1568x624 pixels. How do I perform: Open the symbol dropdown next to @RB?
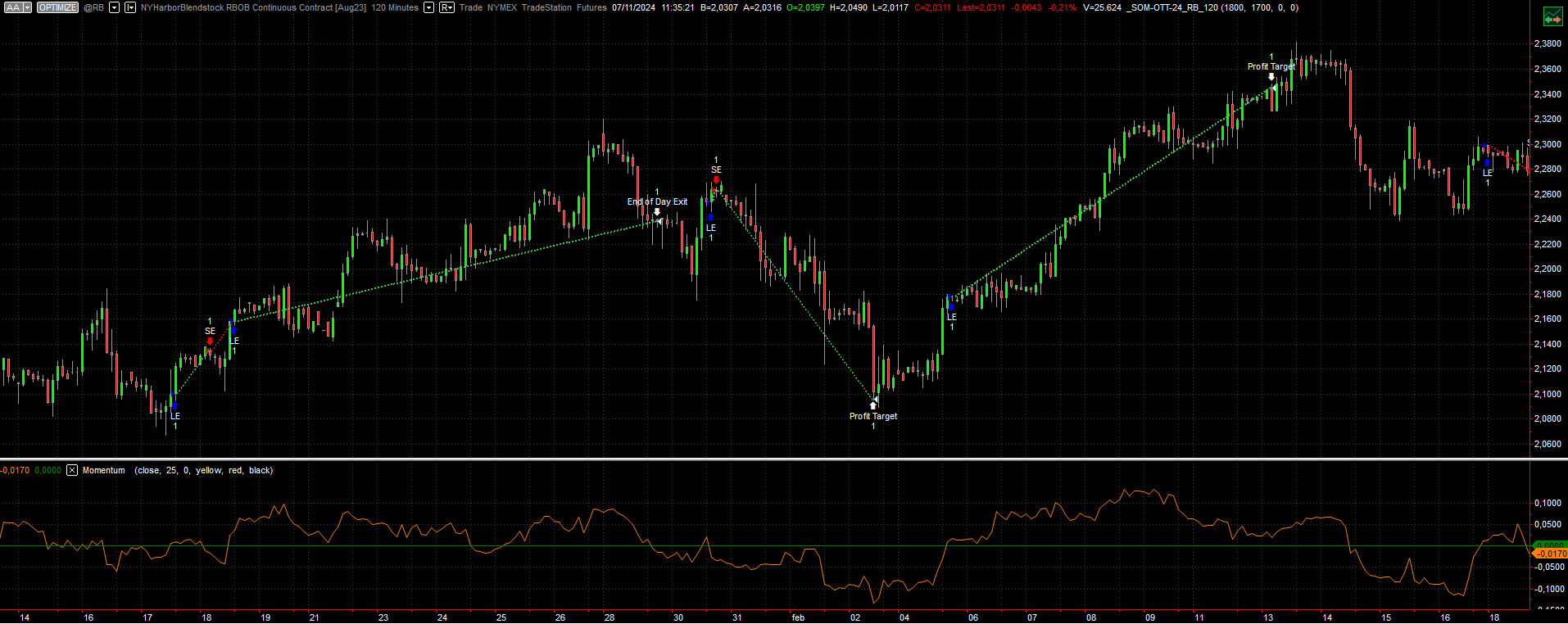[114, 7]
